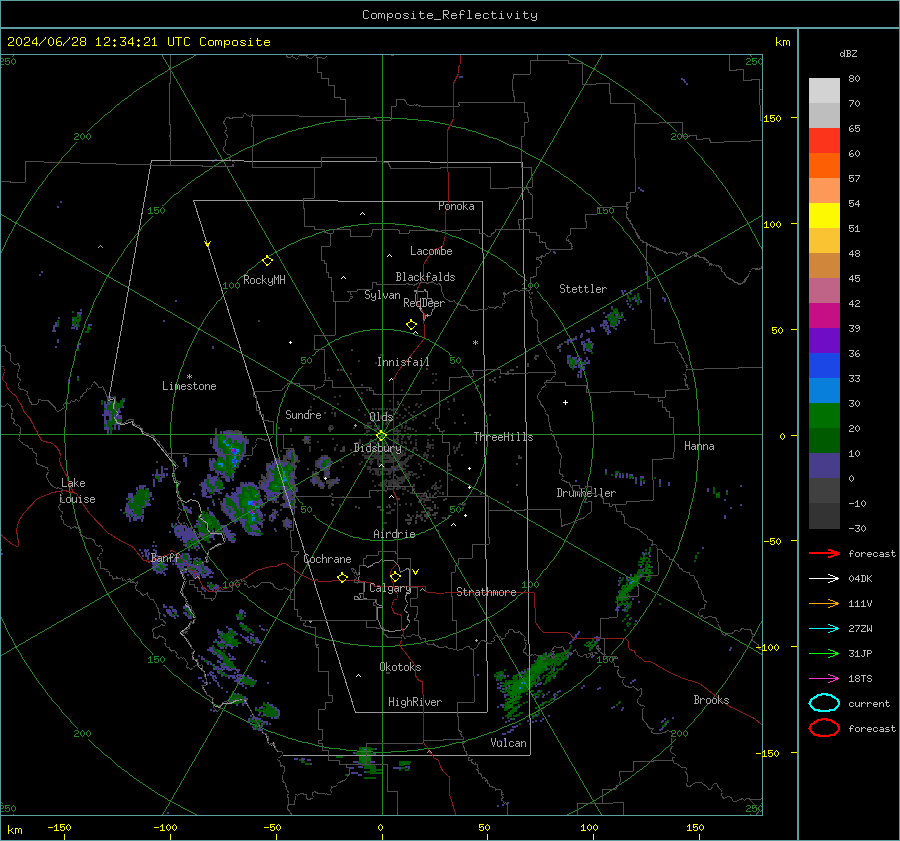Click the HighRiver label
The width and height of the screenshot is (900, 841).
[x=415, y=702]
